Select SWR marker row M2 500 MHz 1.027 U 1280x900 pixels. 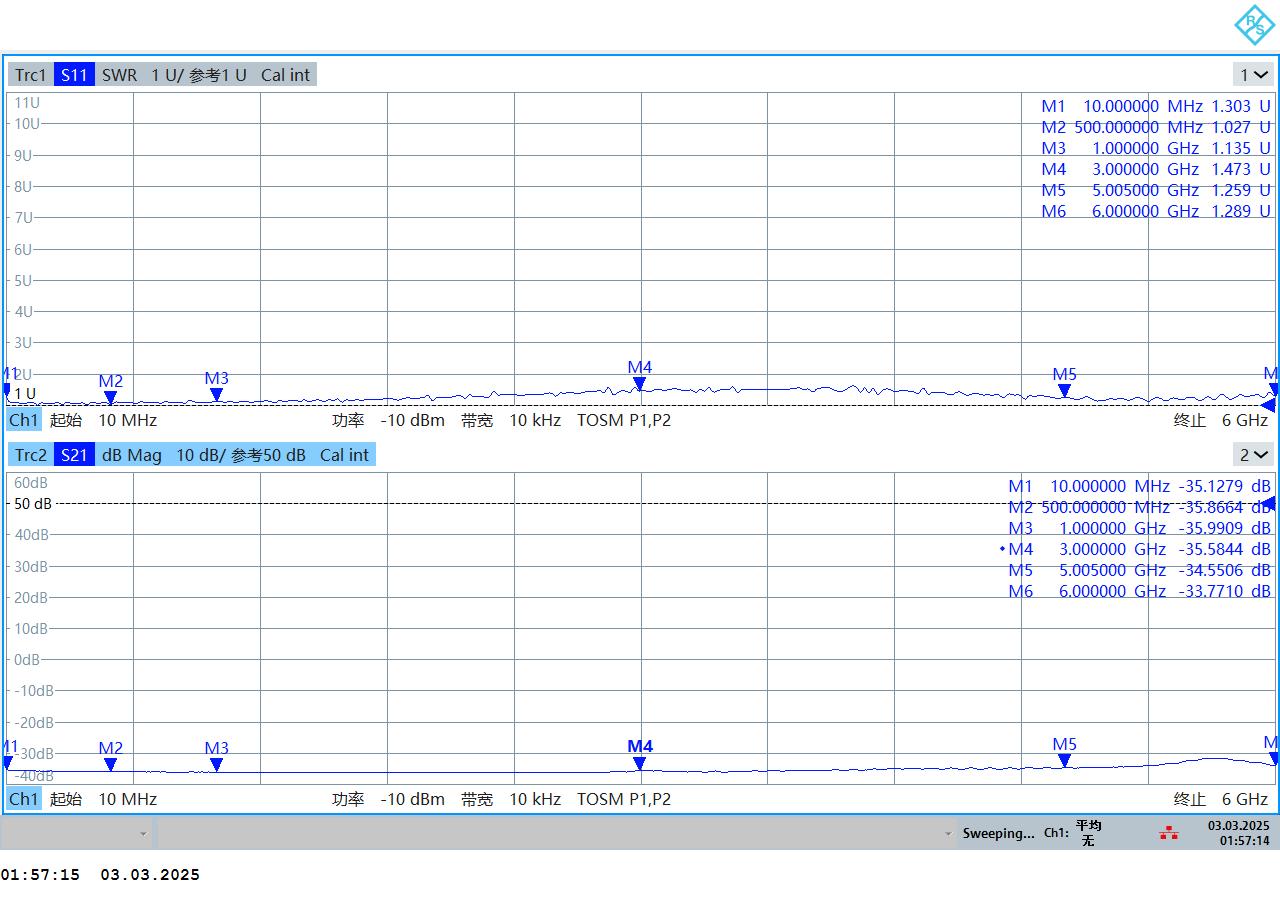pos(1156,127)
